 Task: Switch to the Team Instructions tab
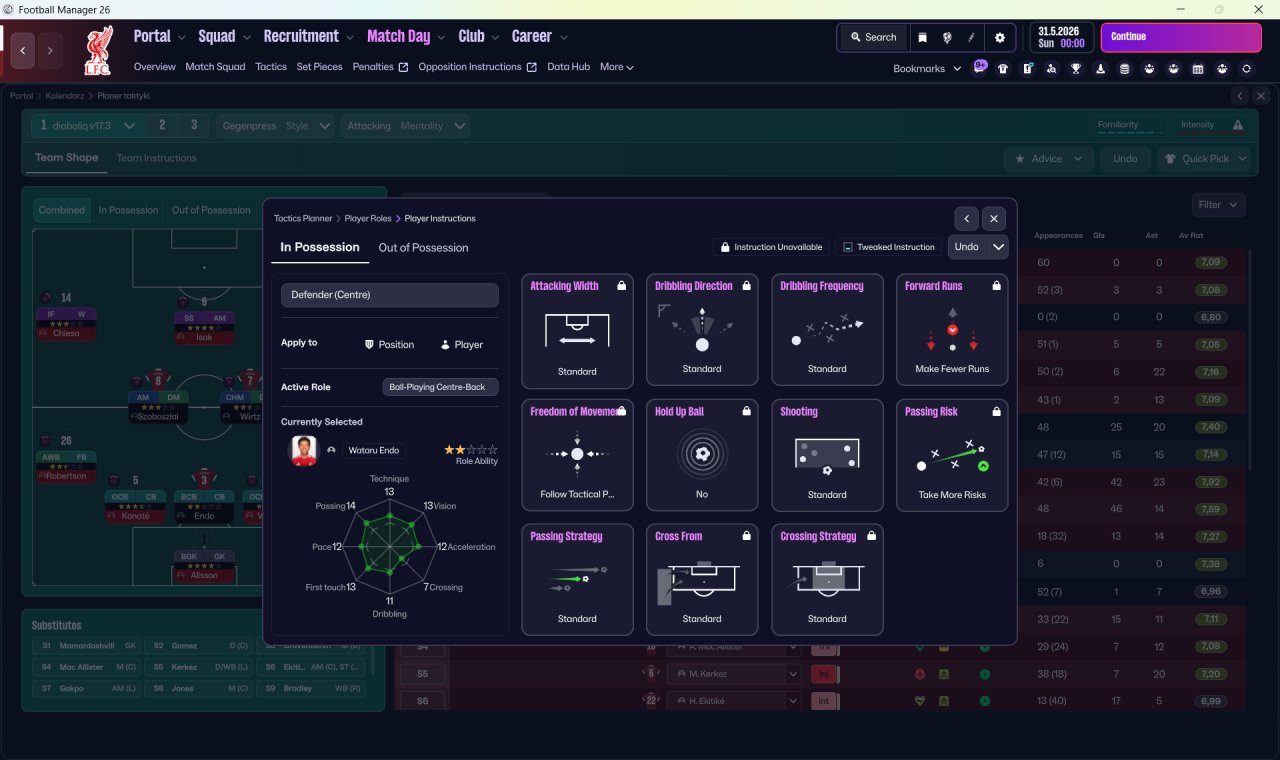click(x=156, y=158)
